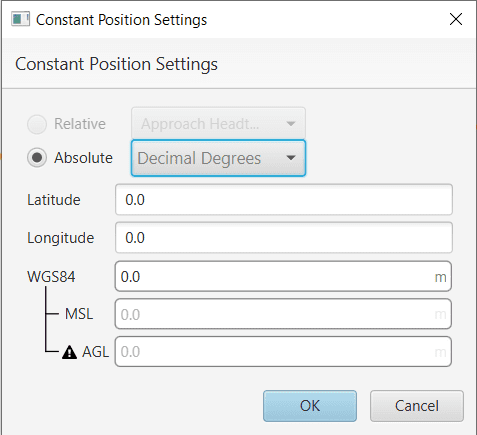The width and height of the screenshot is (477, 435).
Task: Click the MSL tree label
Action: coord(79,314)
